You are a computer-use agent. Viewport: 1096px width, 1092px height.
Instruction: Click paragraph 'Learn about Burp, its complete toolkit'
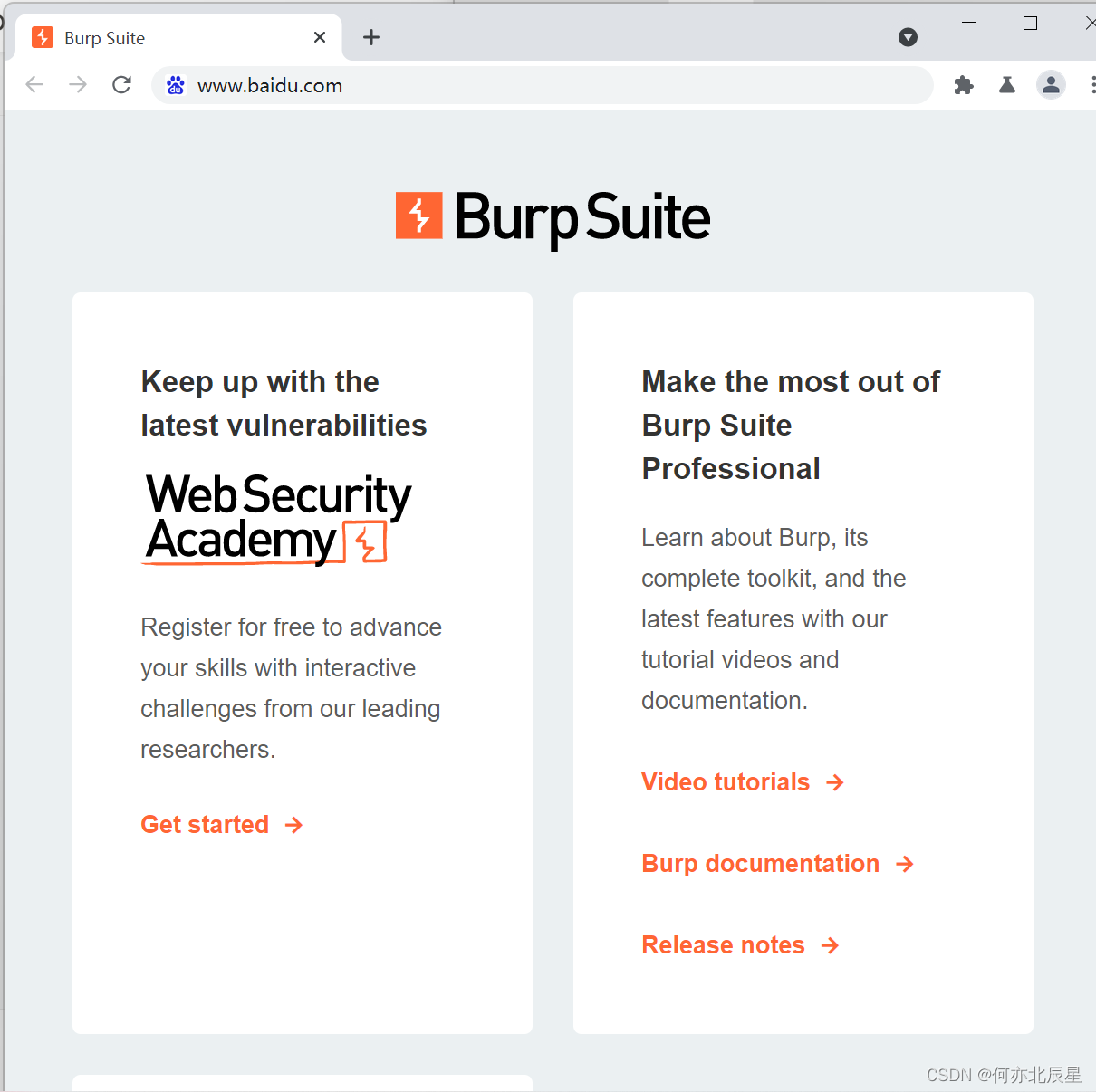pyautogui.click(x=774, y=619)
